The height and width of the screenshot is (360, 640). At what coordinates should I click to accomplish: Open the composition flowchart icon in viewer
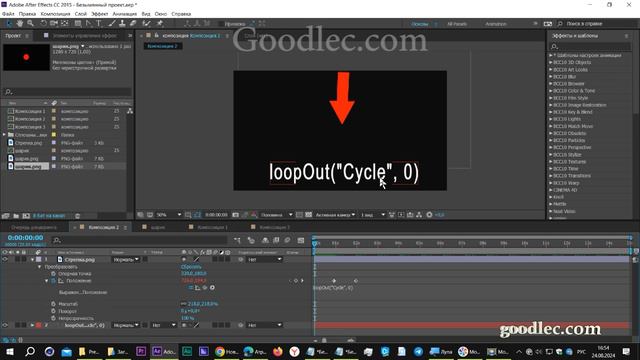419,215
